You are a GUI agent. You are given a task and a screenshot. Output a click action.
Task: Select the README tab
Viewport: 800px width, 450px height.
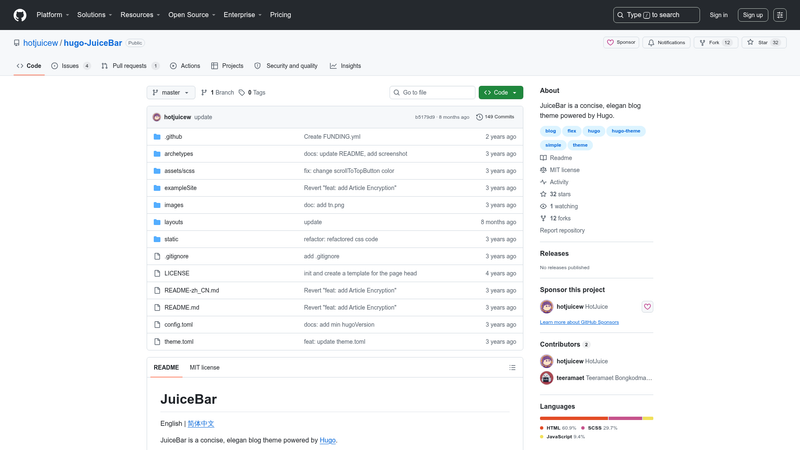pos(166,367)
